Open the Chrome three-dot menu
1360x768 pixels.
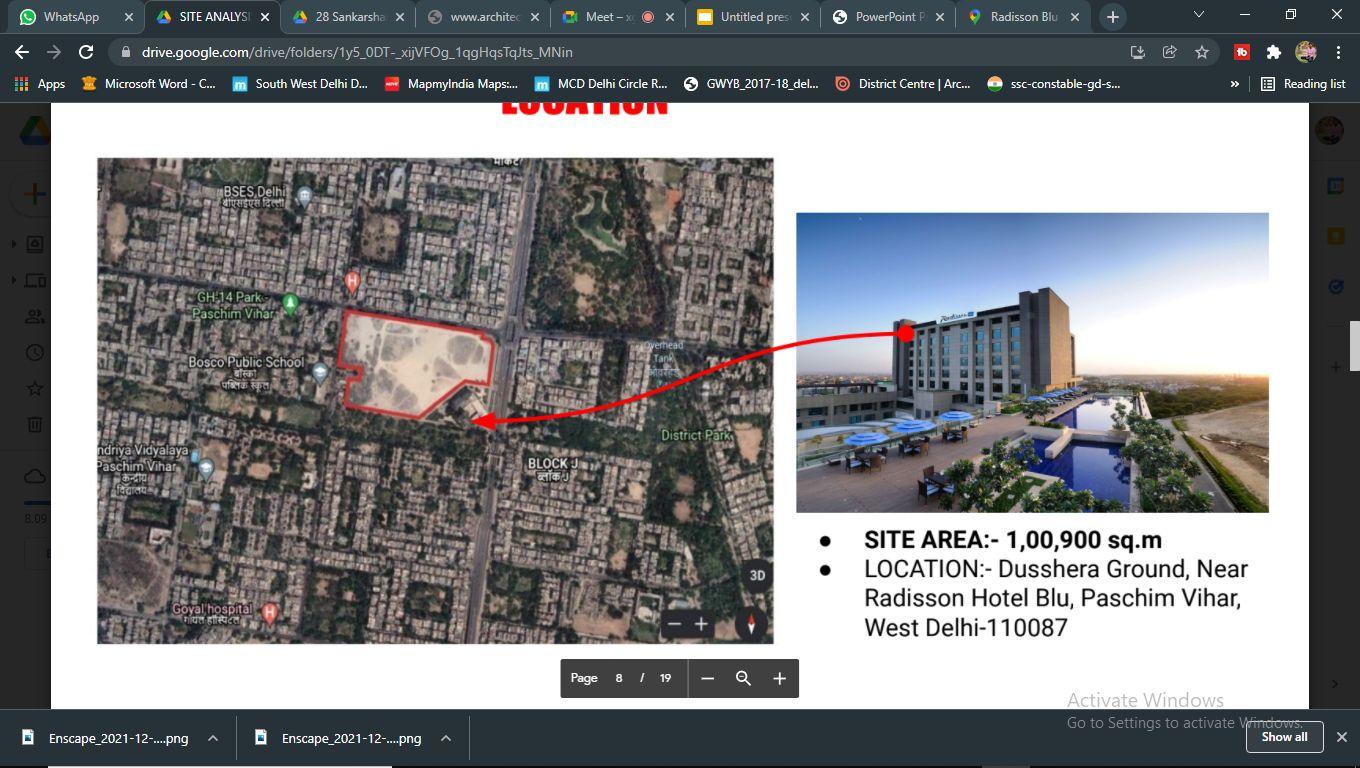1338,52
